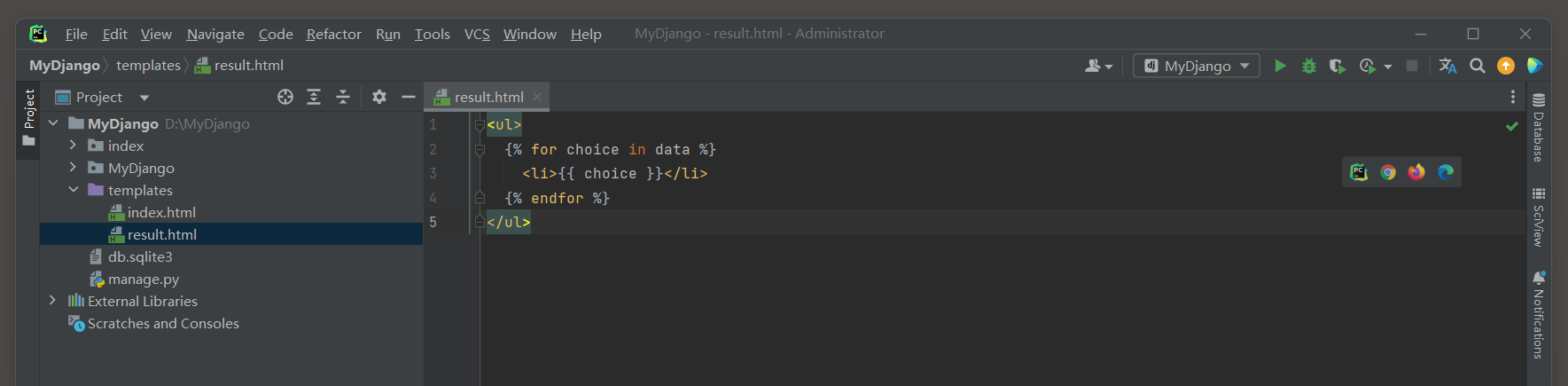Image resolution: width=1568 pixels, height=386 pixels.
Task: Close the result.html editor tab
Action: 537,97
